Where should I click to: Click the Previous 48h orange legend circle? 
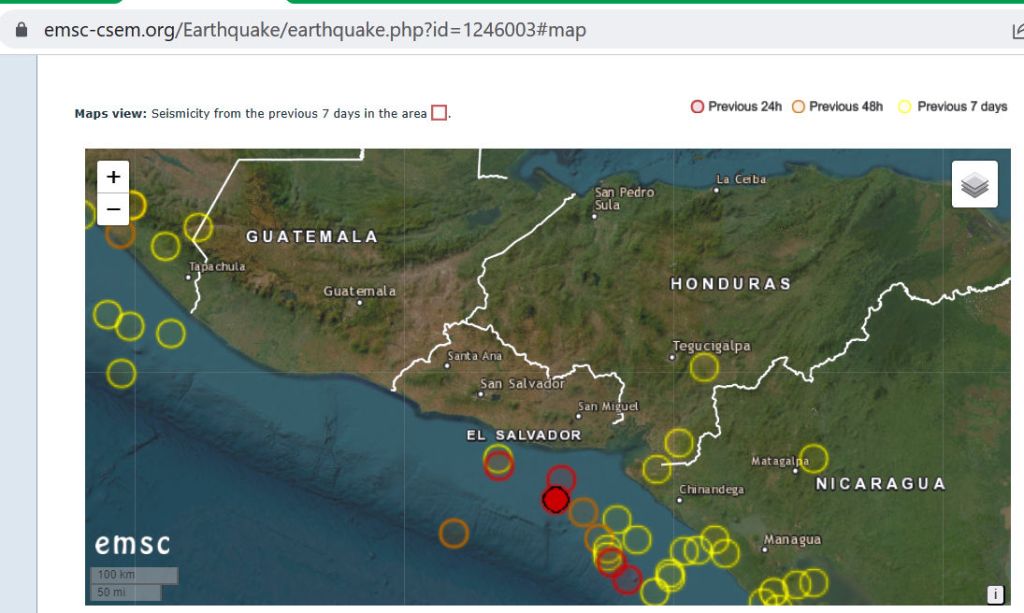(798, 107)
